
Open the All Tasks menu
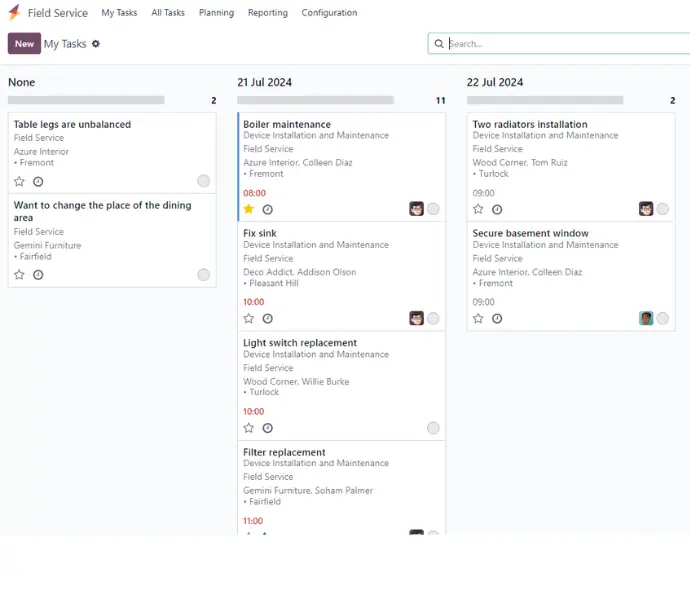tap(168, 13)
